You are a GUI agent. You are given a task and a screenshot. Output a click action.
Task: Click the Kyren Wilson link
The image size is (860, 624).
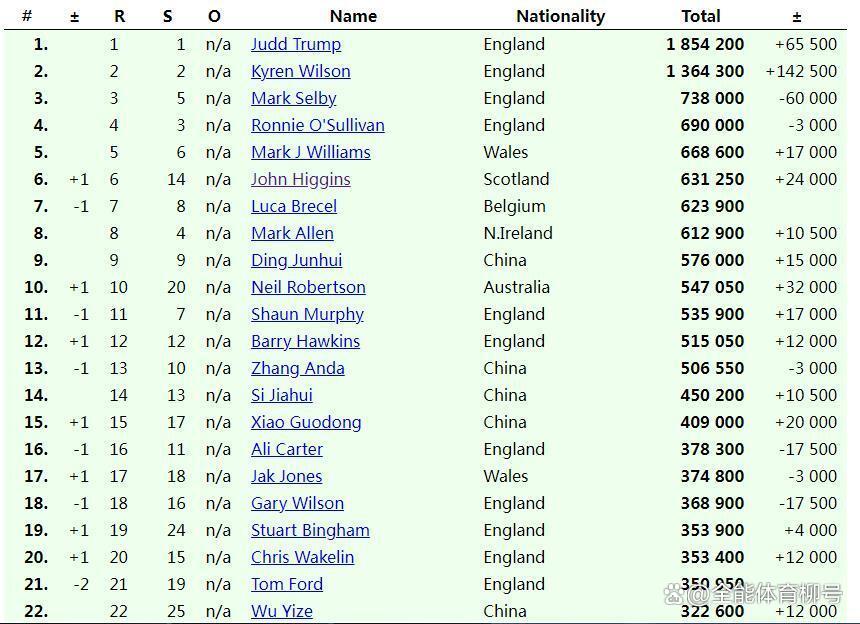[x=300, y=71]
